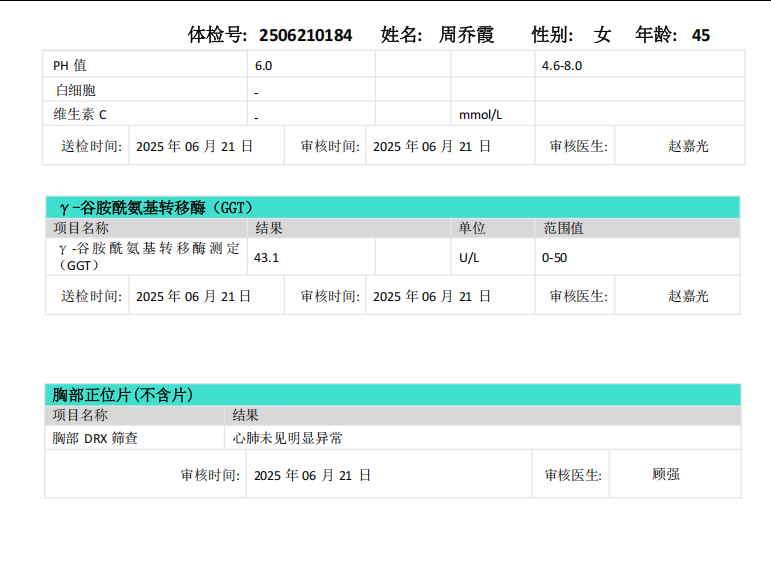The height and width of the screenshot is (576, 771).
Task: Click the gender value 女
Action: click(602, 35)
